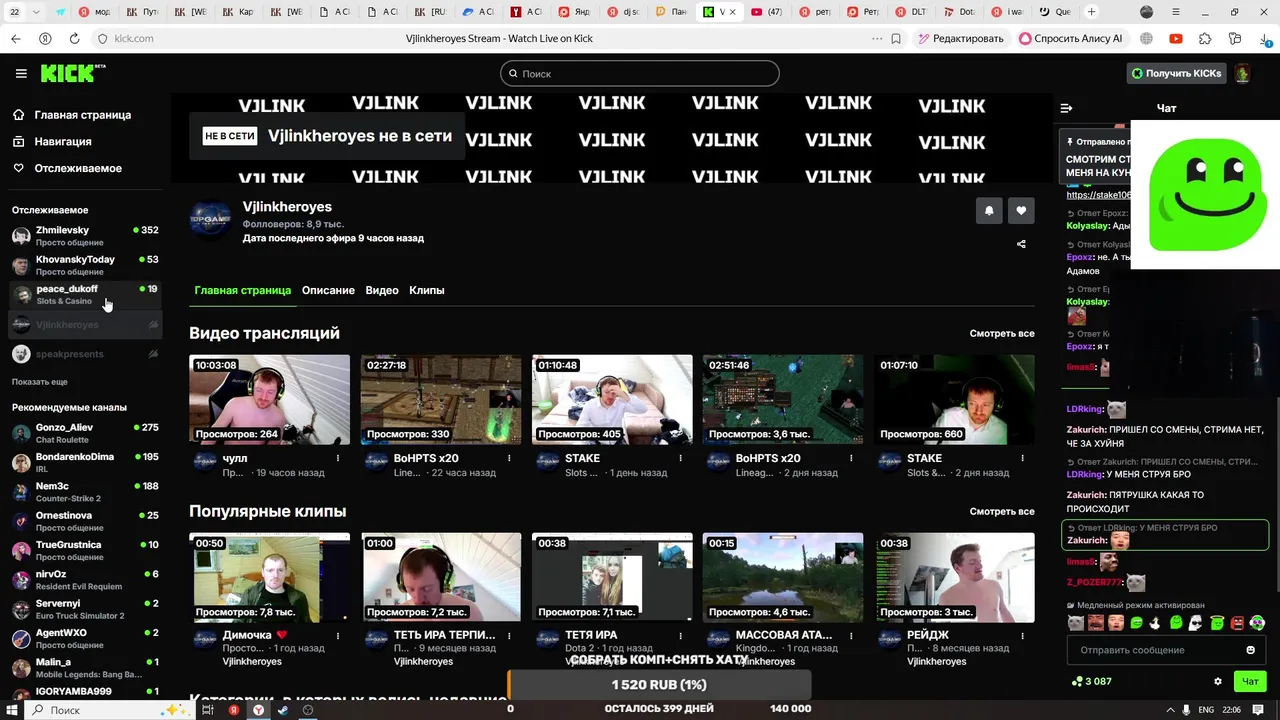Click 'Смотреть все' for Популярные клипы
1280x720 pixels.
[1002, 511]
